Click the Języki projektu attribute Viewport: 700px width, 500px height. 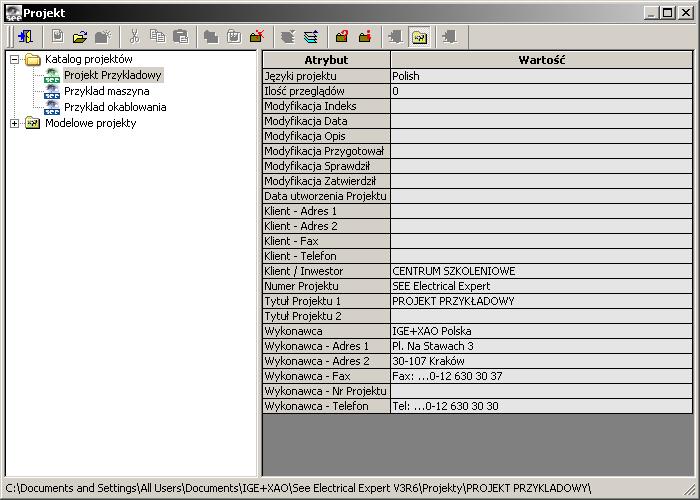pyautogui.click(x=326, y=76)
